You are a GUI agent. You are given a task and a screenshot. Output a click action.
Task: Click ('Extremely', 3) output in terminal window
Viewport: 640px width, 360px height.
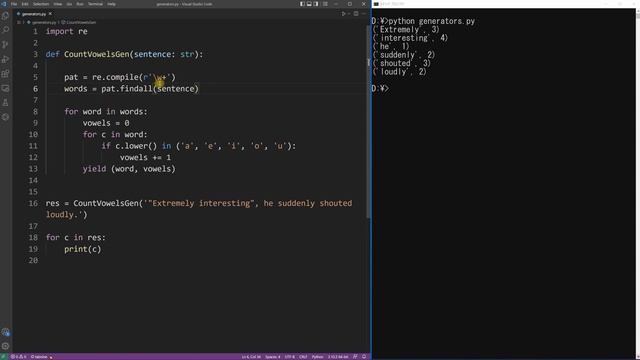pyautogui.click(x=406, y=30)
